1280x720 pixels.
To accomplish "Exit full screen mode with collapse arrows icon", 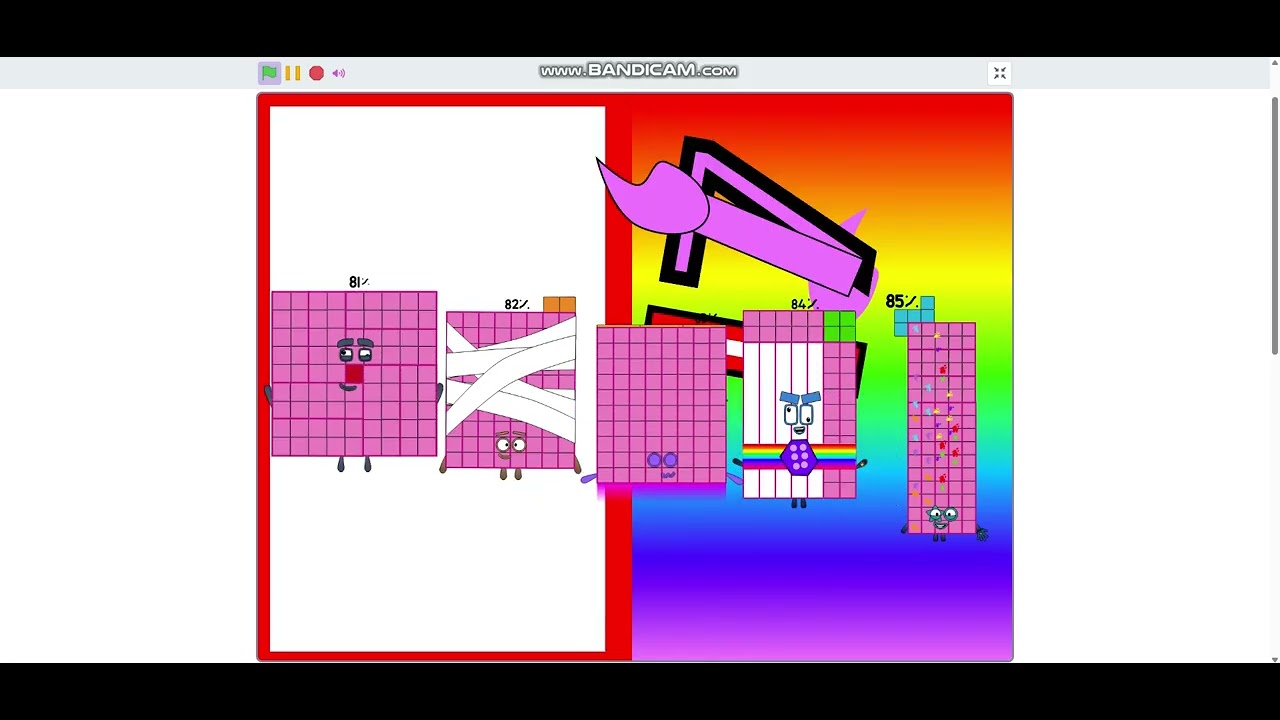I will pyautogui.click(x=999, y=73).
